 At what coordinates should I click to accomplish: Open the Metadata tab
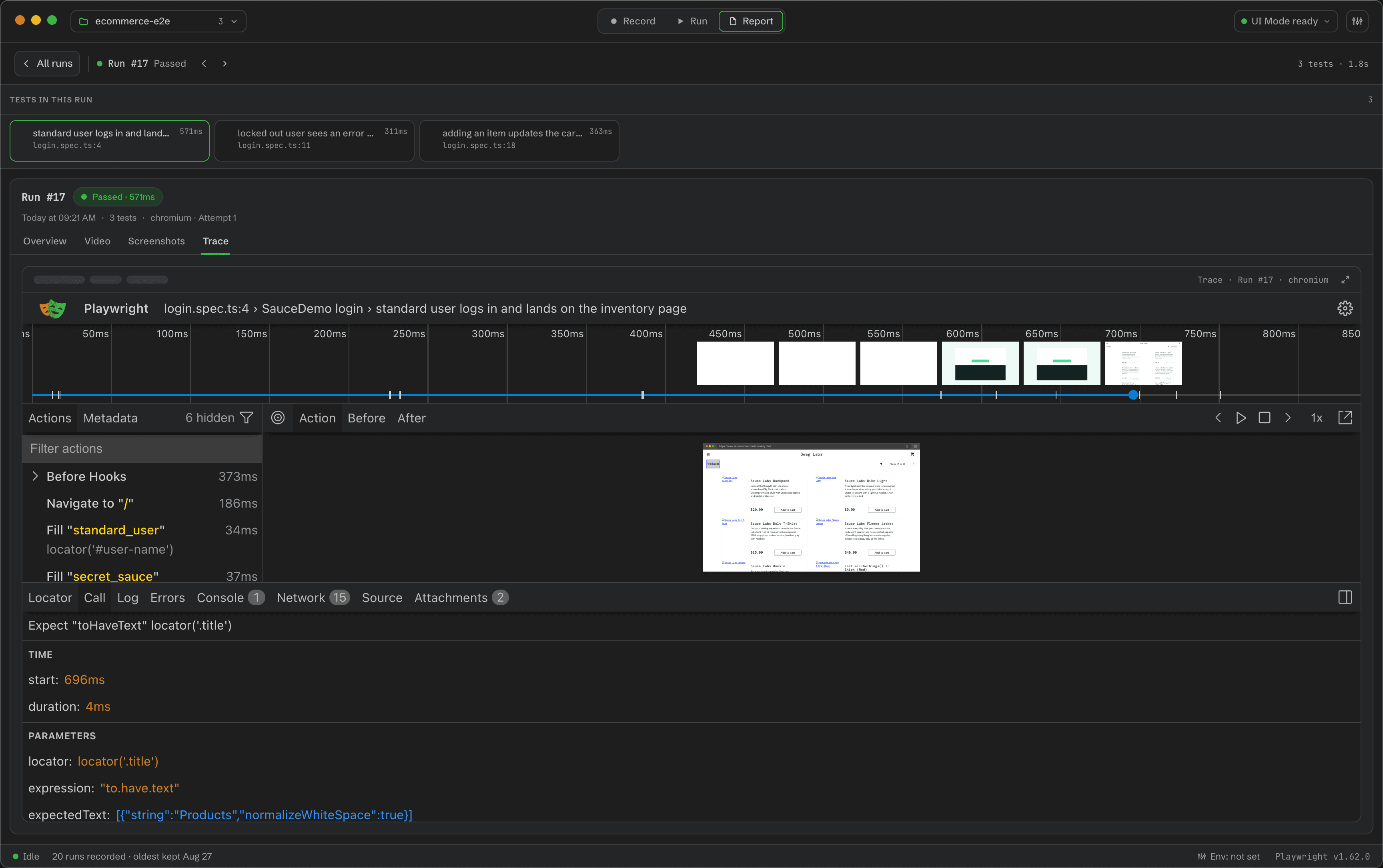coord(110,418)
